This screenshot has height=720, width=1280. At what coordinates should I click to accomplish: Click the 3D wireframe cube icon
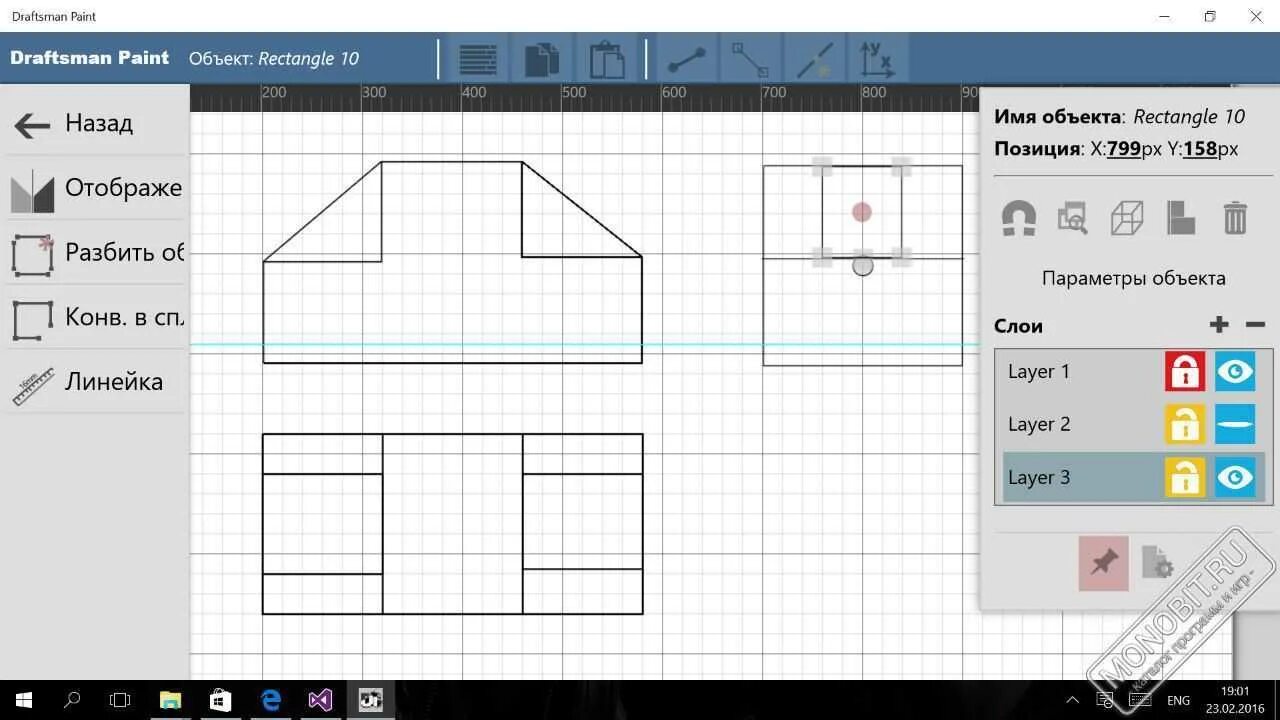pos(1127,218)
